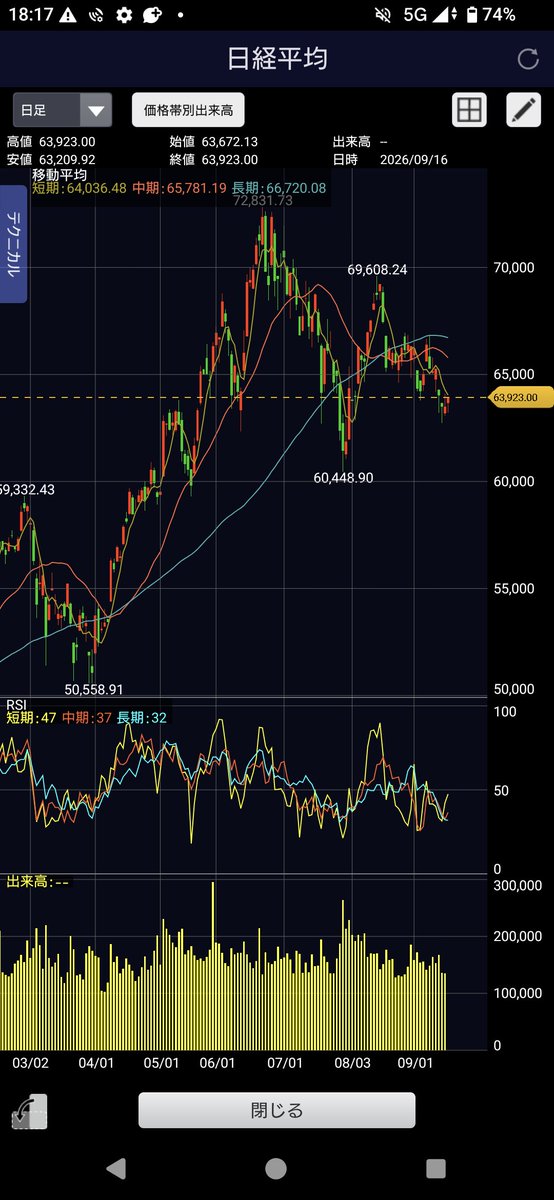Click the 価格帯別出来高 button

click(x=188, y=110)
